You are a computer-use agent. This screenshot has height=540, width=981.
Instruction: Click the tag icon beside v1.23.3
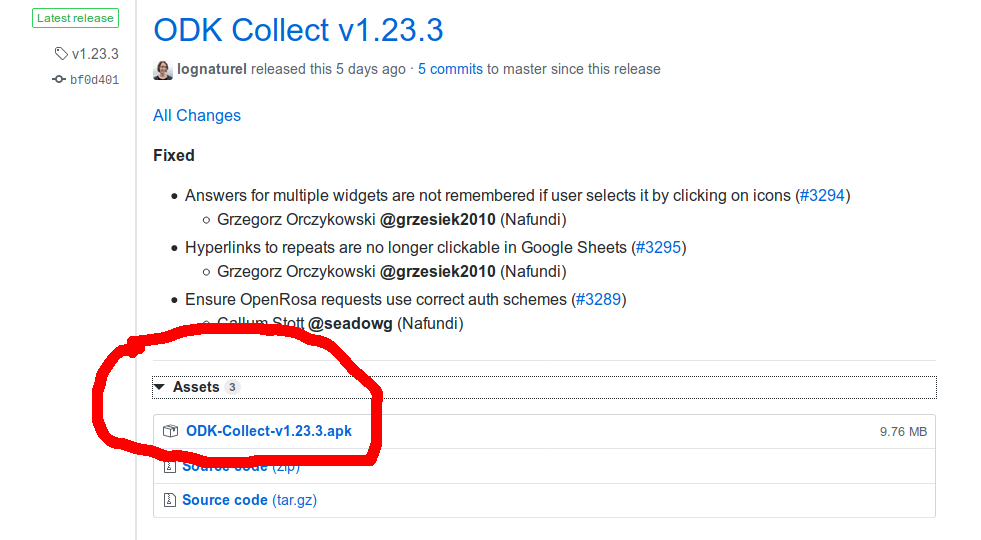click(61, 54)
